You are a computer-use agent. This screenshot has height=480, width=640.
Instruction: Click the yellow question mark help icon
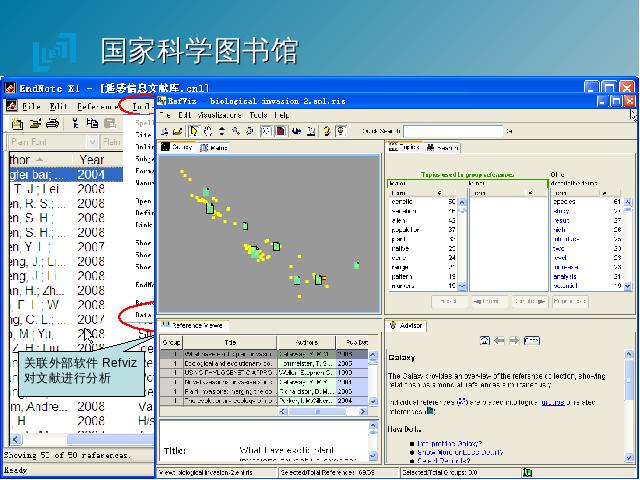pos(327,131)
